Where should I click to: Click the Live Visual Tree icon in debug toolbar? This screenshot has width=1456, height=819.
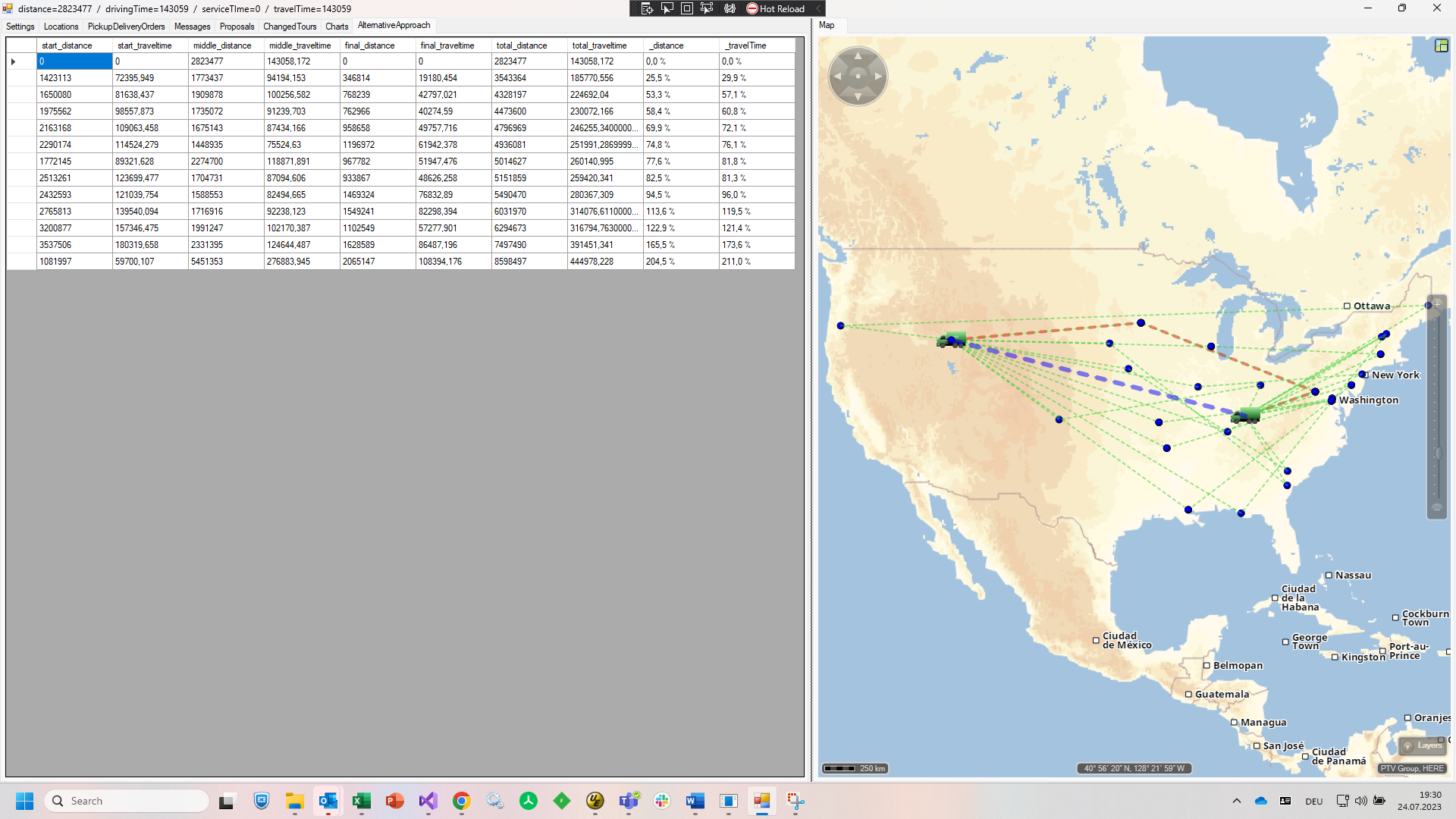coord(647,8)
